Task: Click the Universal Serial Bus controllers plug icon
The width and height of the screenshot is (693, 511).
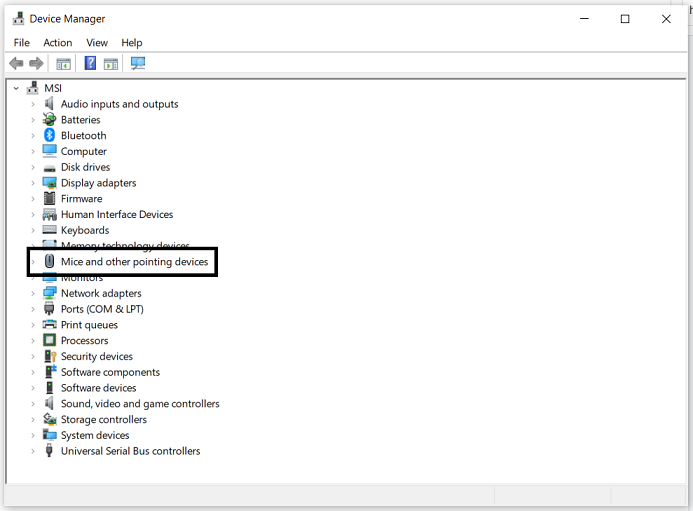Action: (50, 451)
